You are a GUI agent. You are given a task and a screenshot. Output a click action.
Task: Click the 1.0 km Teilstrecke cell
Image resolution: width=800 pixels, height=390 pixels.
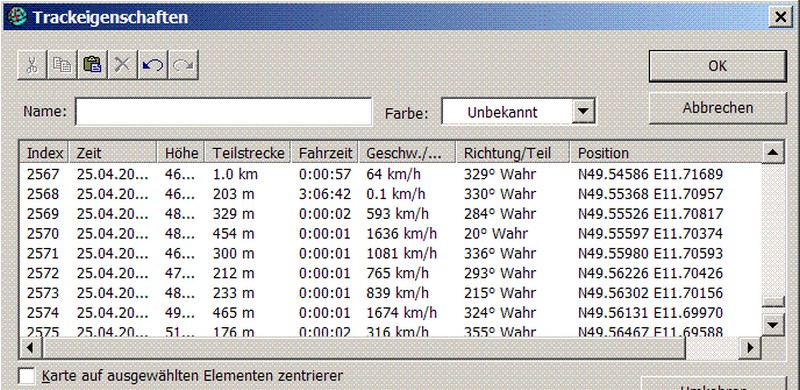pyautogui.click(x=235, y=175)
